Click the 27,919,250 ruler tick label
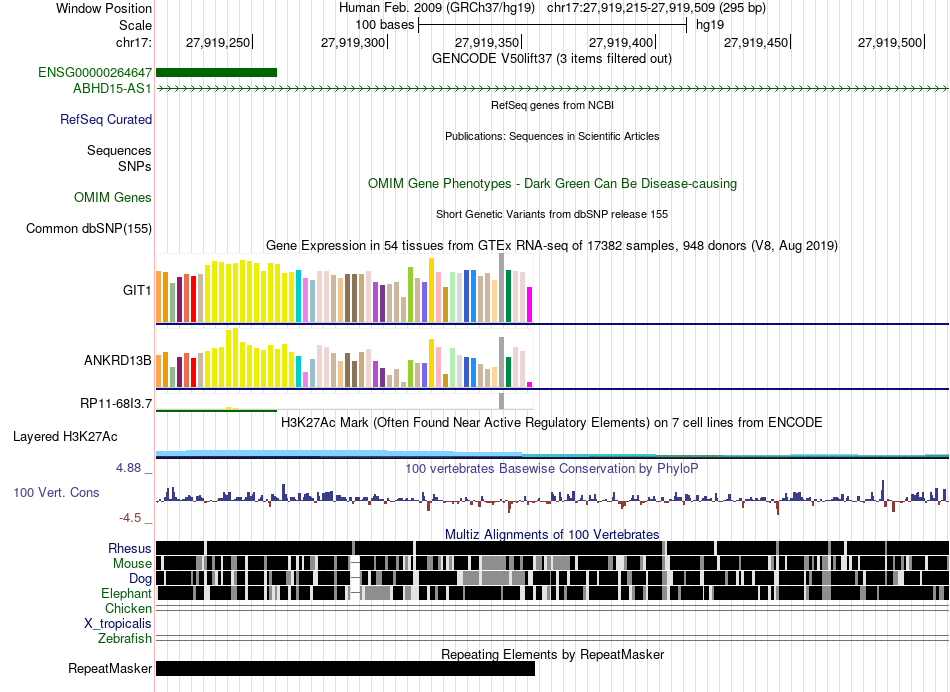The image size is (950, 692). point(218,42)
